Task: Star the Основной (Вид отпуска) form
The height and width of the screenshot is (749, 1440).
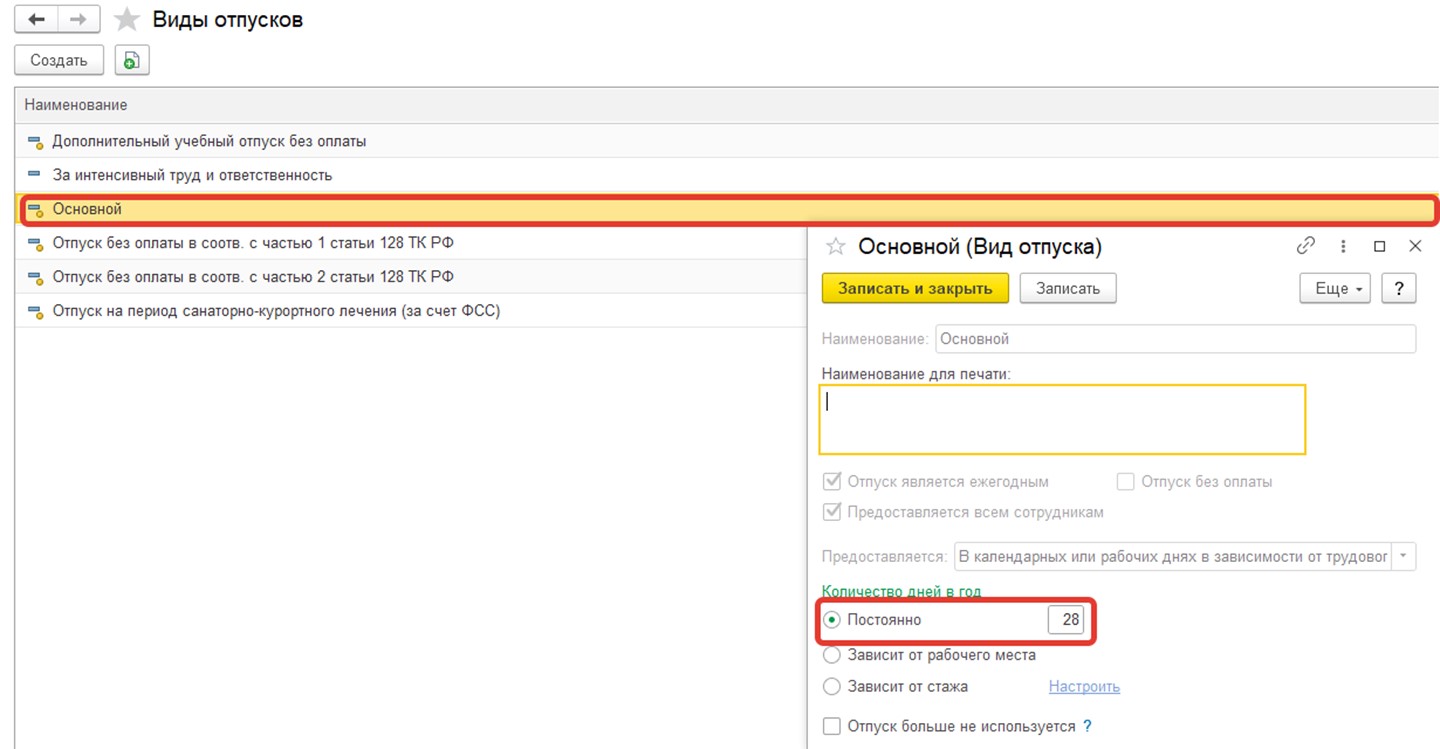Action: (x=836, y=247)
